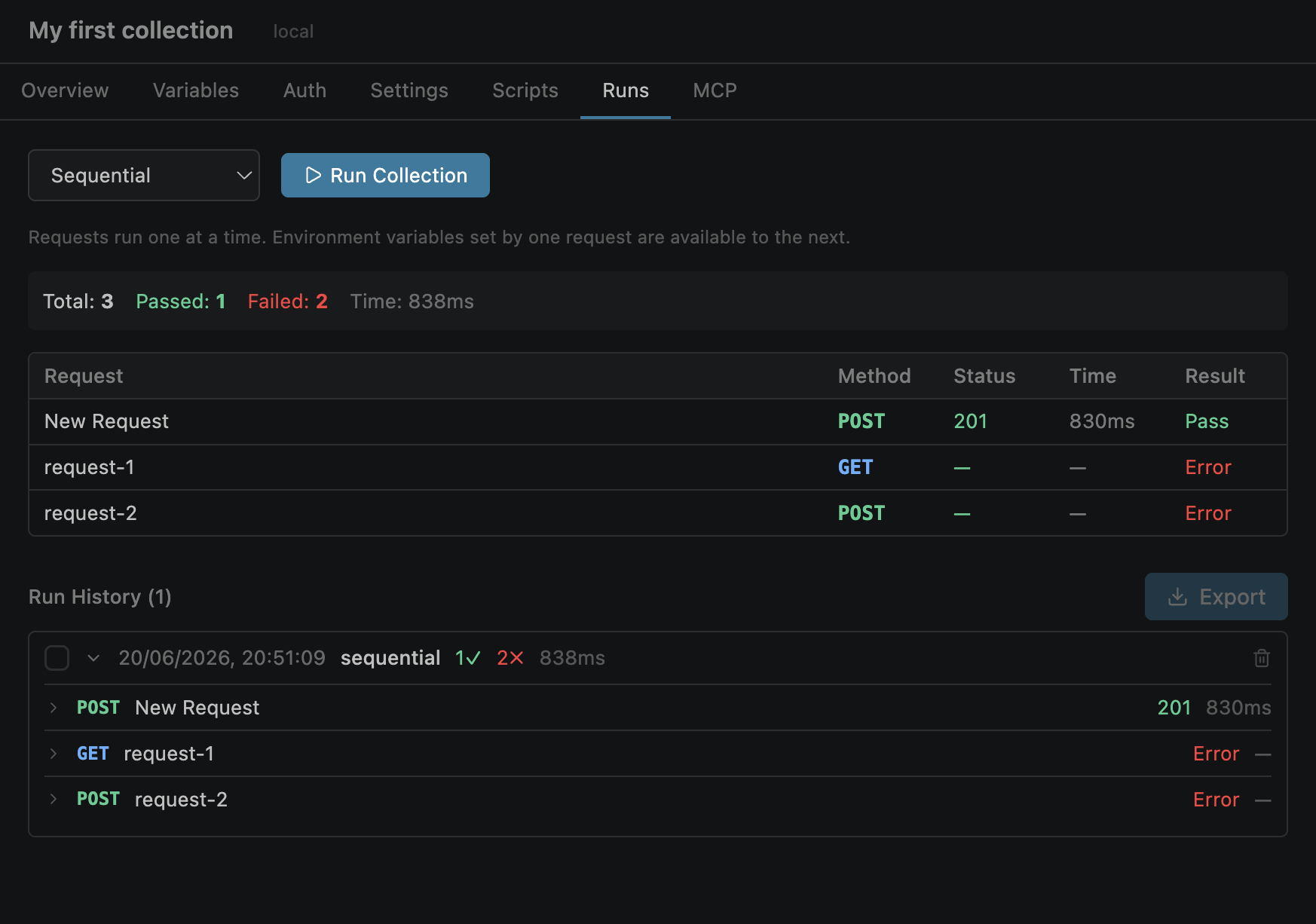
Task: Click the 2 failed count in history header
Action: click(x=510, y=658)
